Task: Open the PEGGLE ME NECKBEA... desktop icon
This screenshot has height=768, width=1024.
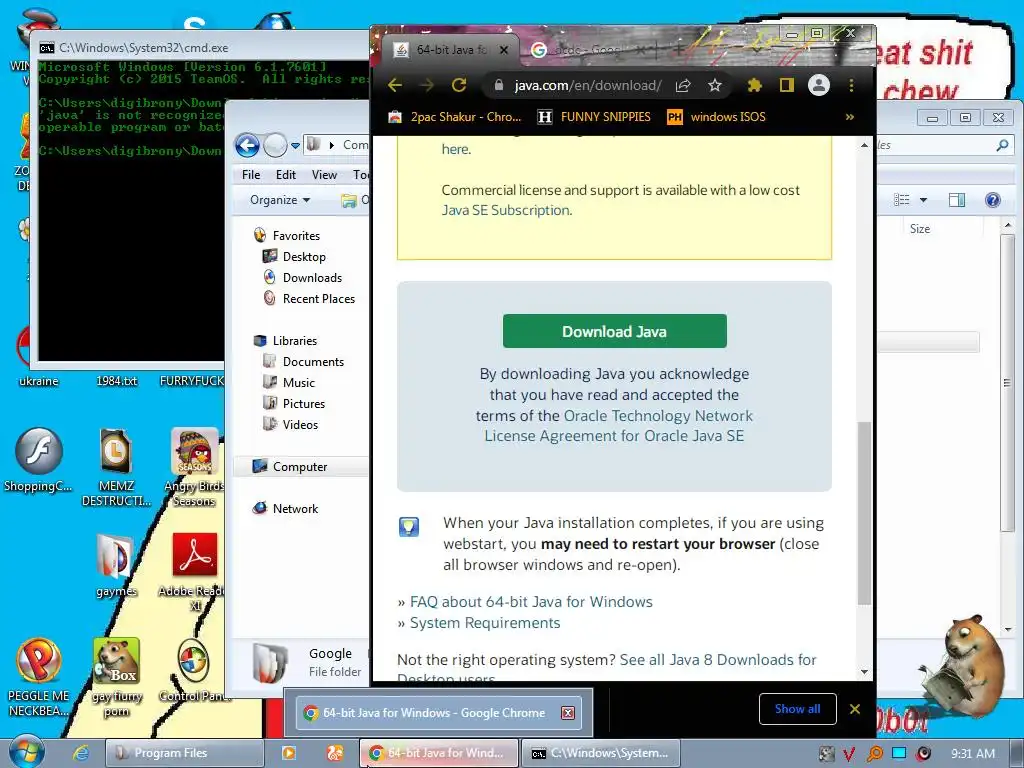Action: 39,677
